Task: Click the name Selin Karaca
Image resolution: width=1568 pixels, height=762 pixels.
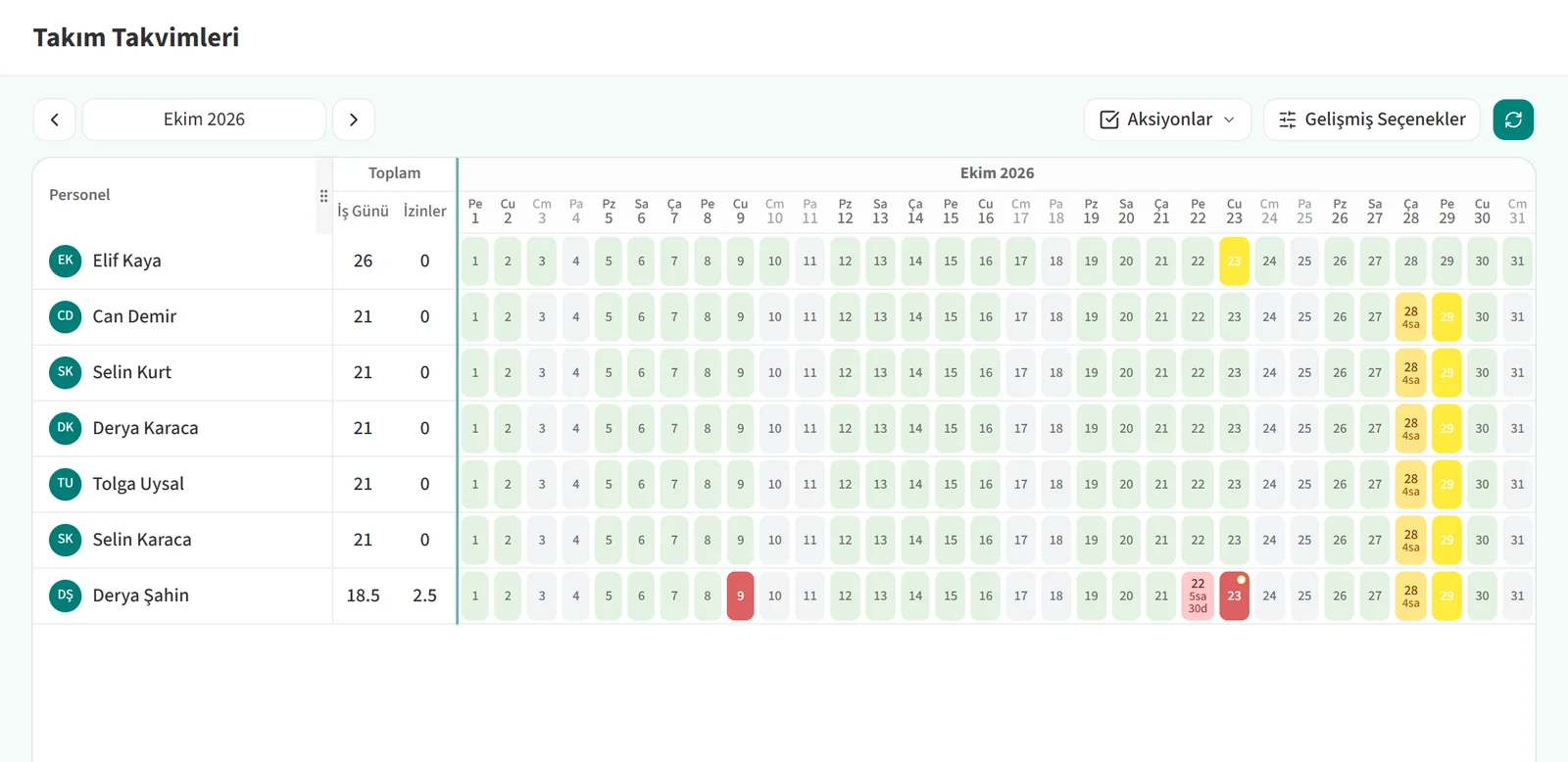Action: point(142,540)
